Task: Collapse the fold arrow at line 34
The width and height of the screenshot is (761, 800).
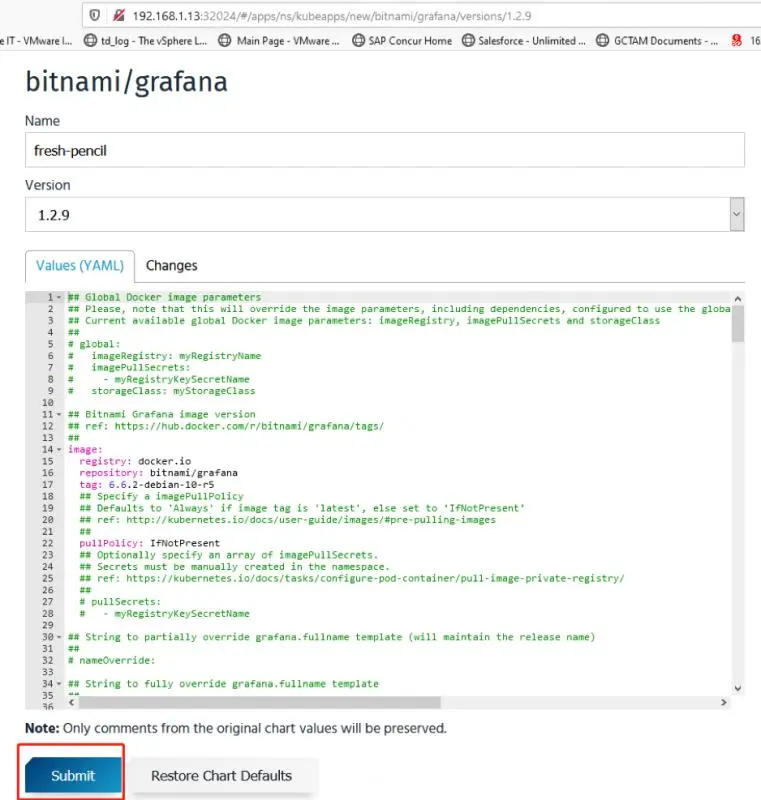Action: coord(59,684)
